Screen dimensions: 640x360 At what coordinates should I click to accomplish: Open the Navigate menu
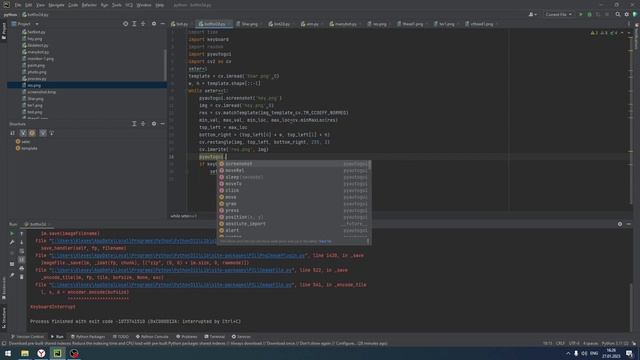[56, 5]
